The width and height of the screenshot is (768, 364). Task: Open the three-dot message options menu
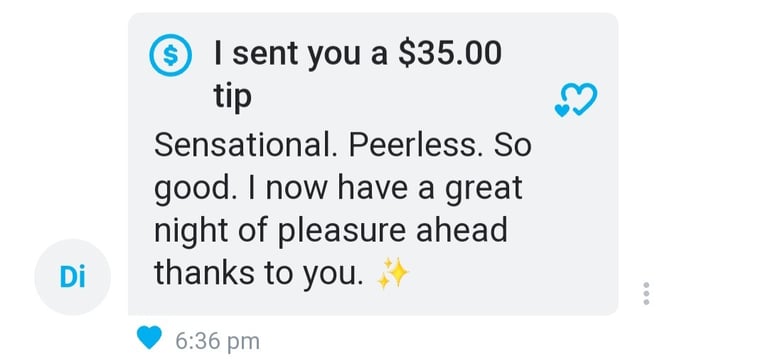646,293
